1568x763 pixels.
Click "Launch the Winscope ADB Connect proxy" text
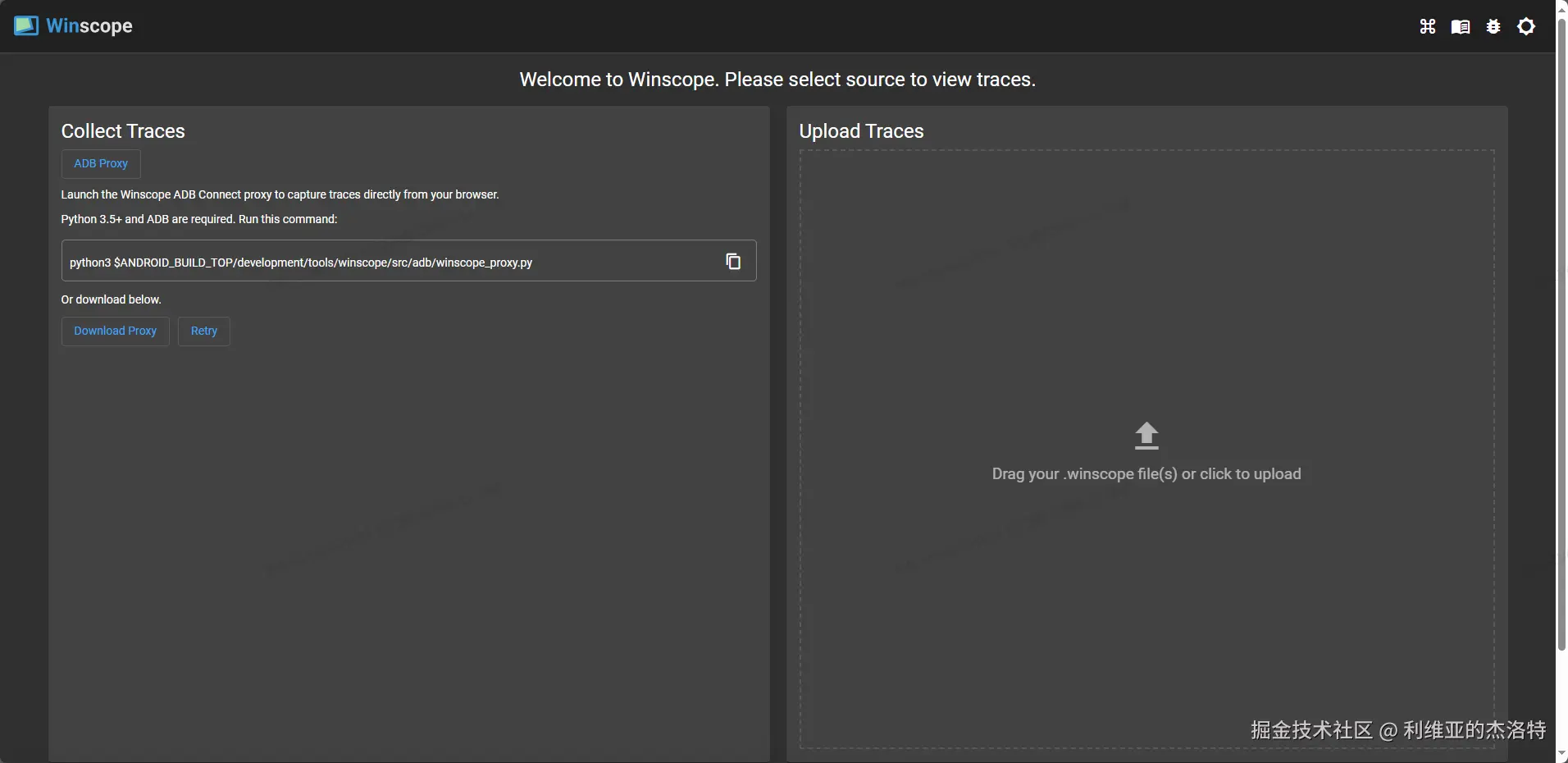point(280,194)
